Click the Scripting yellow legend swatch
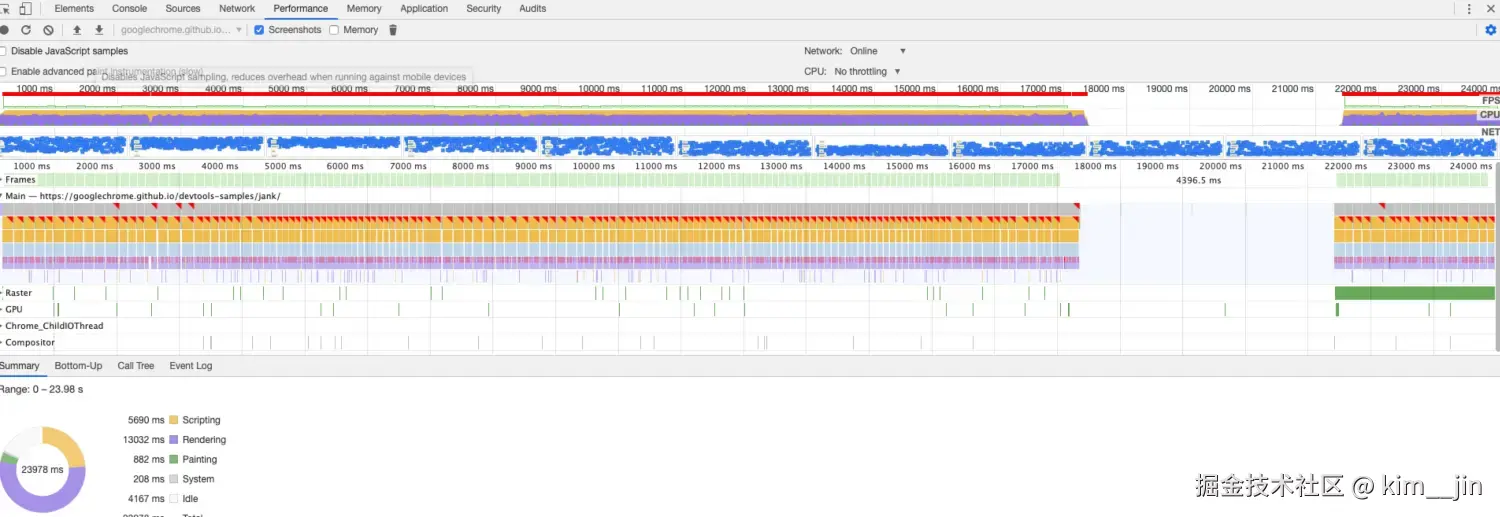 174,420
